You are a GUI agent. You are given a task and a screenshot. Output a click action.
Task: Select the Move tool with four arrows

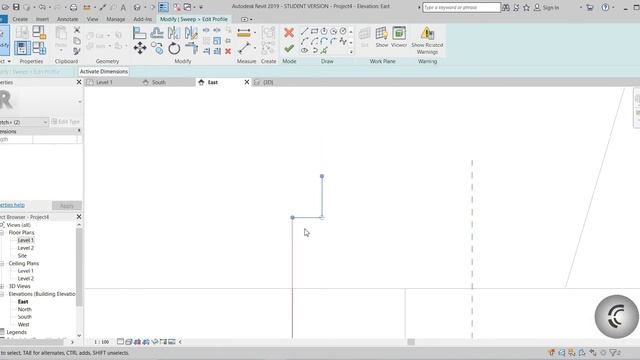point(140,48)
